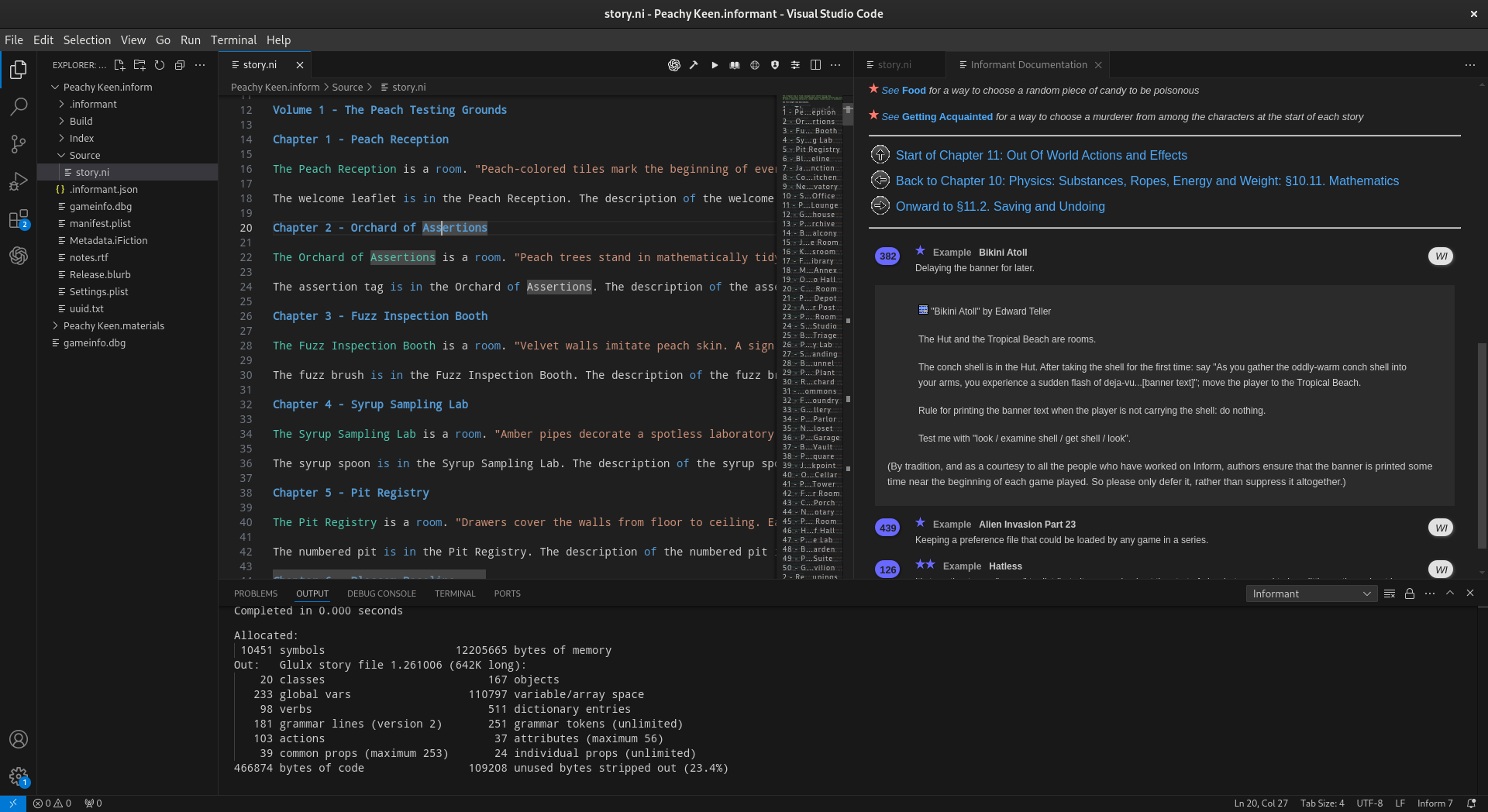1488x812 pixels.
Task: Open Accounts menu in activity bar
Action: point(19,739)
